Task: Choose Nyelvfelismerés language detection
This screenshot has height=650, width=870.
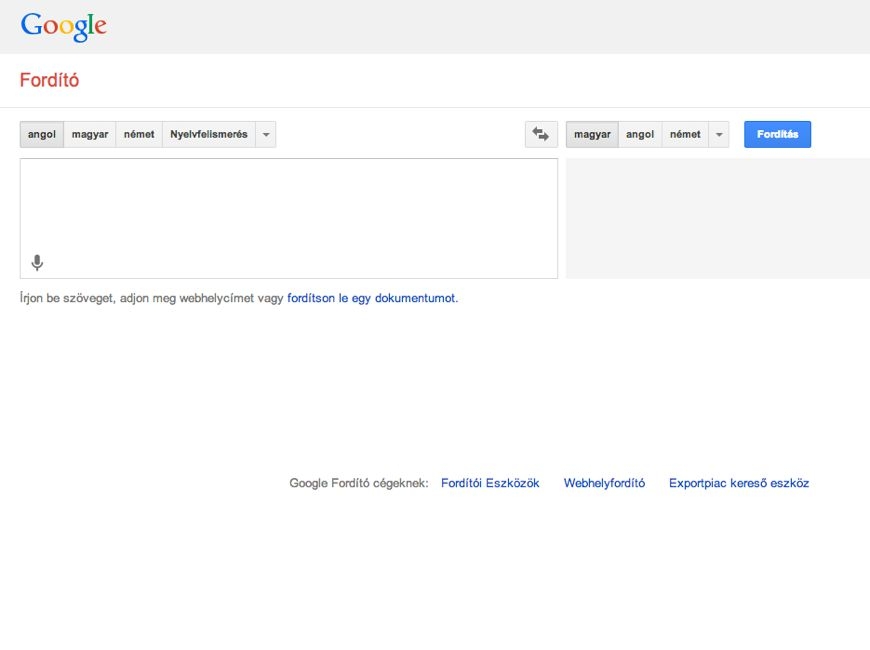Action: coord(209,134)
